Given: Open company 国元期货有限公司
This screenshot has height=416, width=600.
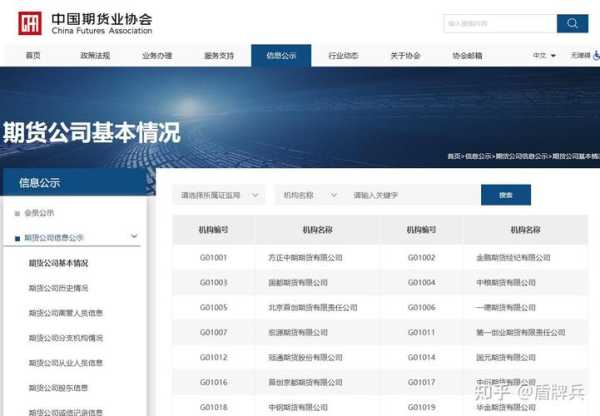Looking at the screenshot, I should (x=505, y=357).
